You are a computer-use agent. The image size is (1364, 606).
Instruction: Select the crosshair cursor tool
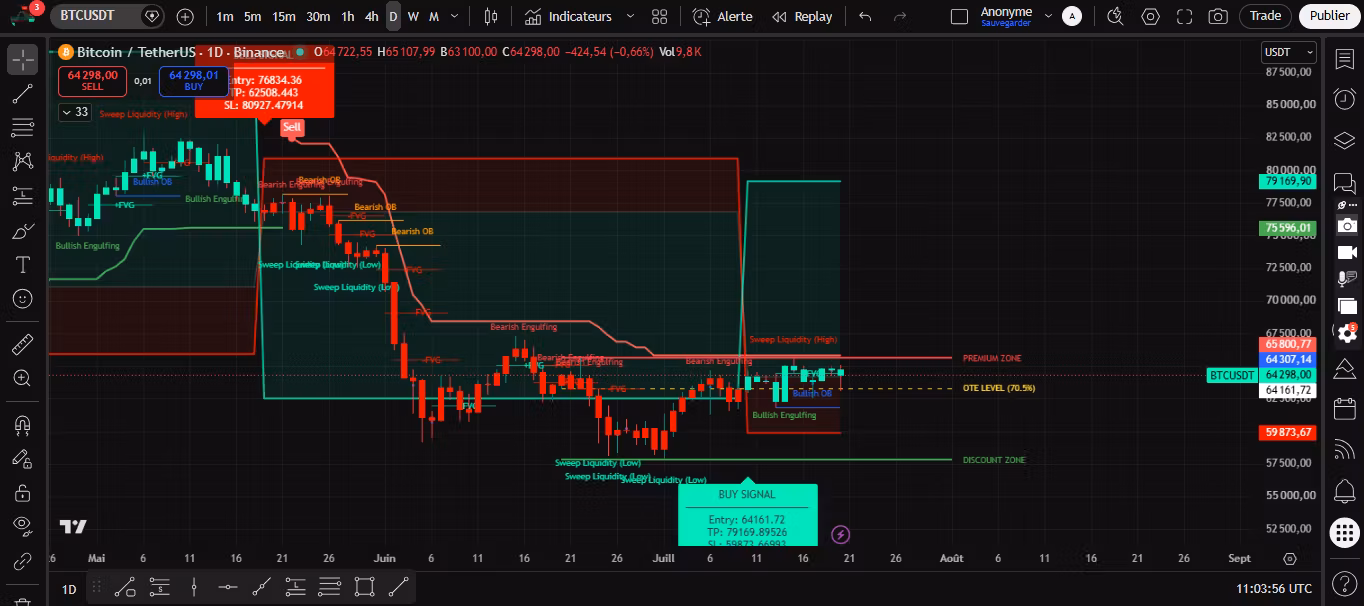point(23,59)
